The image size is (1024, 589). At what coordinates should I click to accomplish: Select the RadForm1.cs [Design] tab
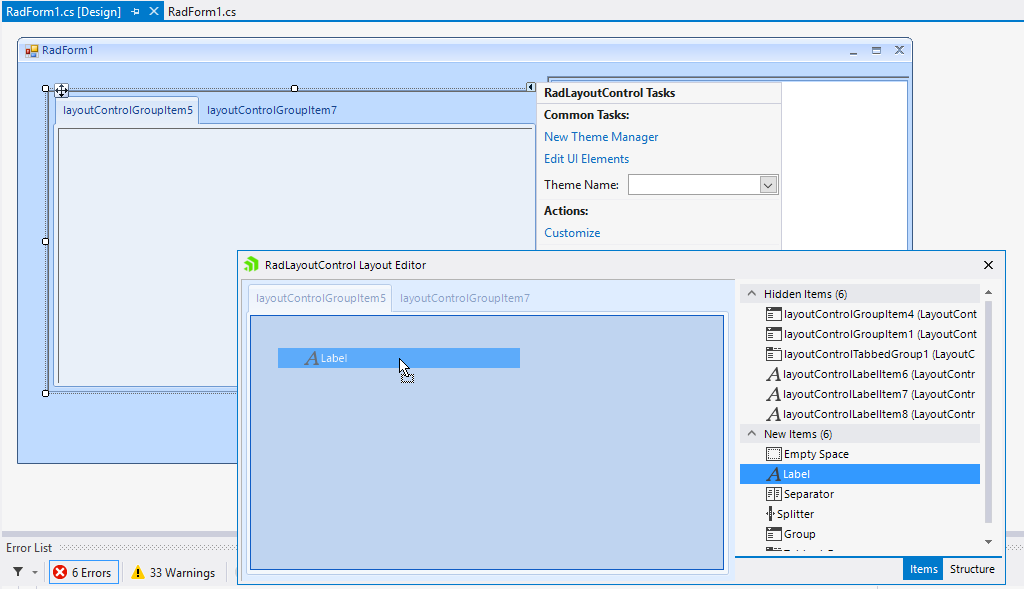pos(63,12)
